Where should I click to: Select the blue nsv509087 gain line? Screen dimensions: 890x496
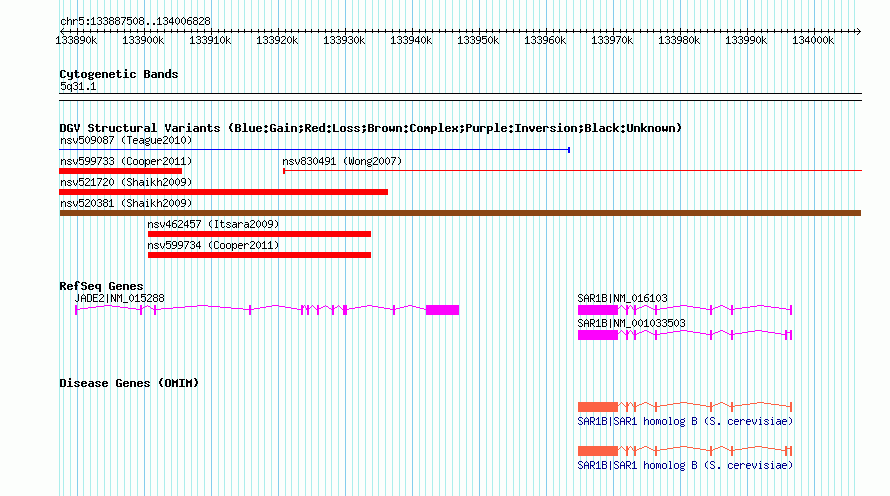pyautogui.click(x=314, y=150)
